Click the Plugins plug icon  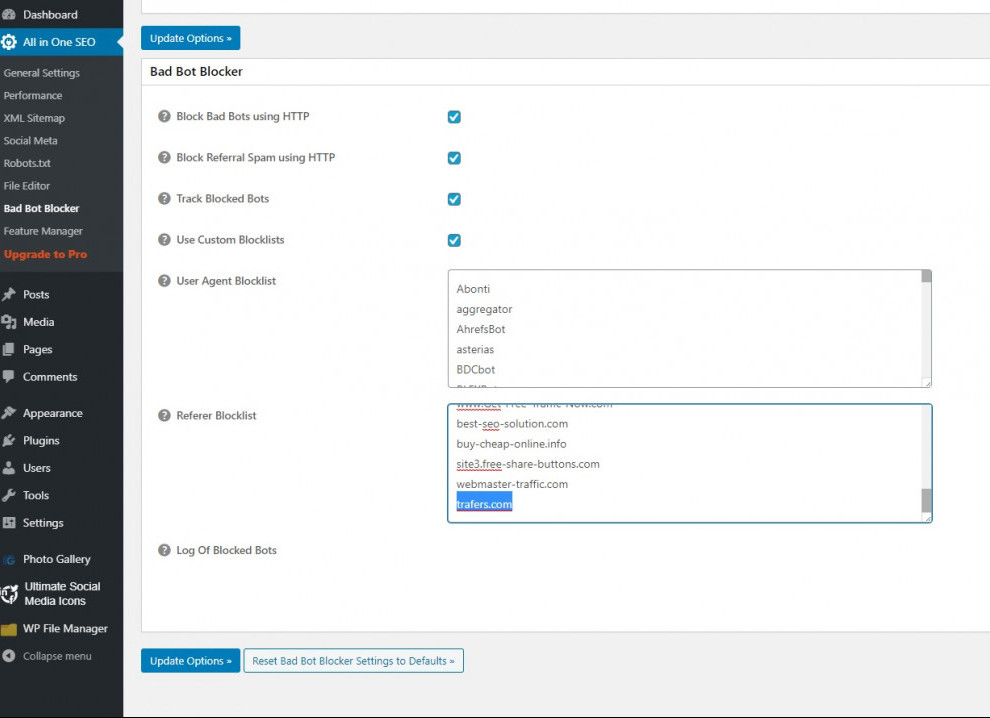tap(9, 440)
